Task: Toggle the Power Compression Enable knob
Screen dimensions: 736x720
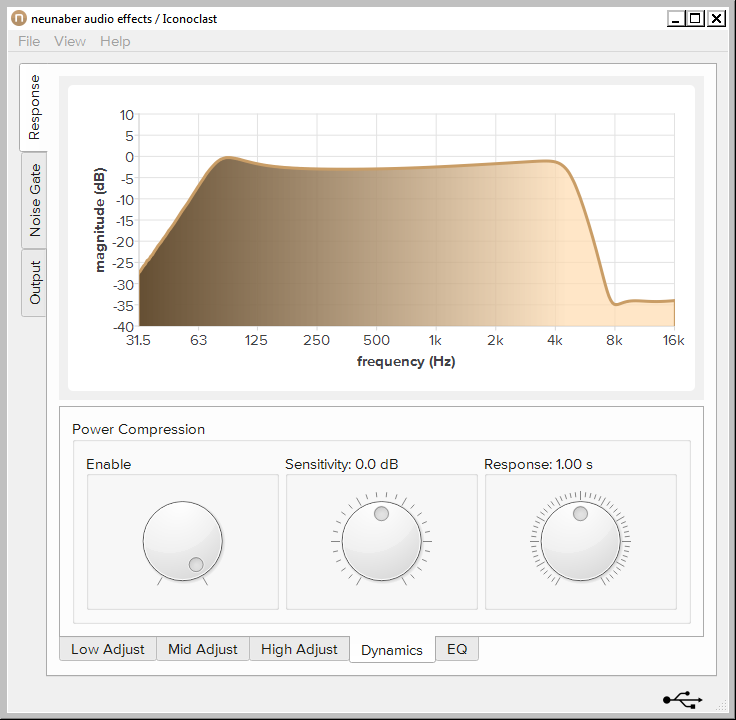Action: (182, 541)
